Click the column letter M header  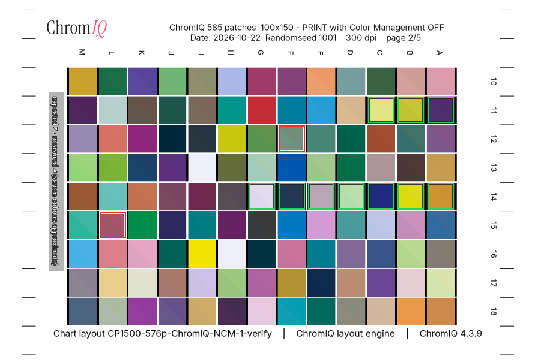click(82, 52)
